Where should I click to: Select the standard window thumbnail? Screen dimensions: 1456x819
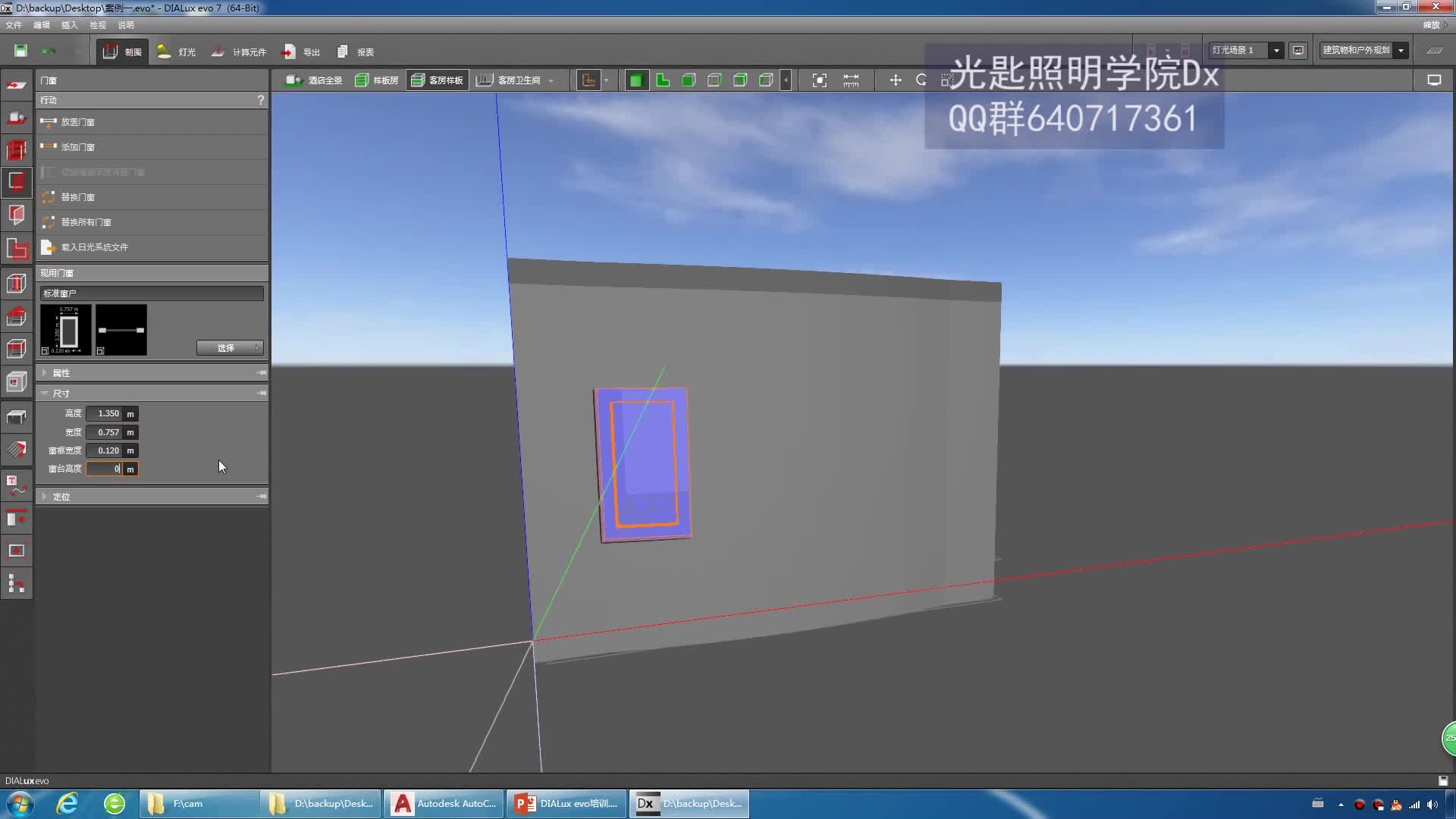tap(67, 330)
